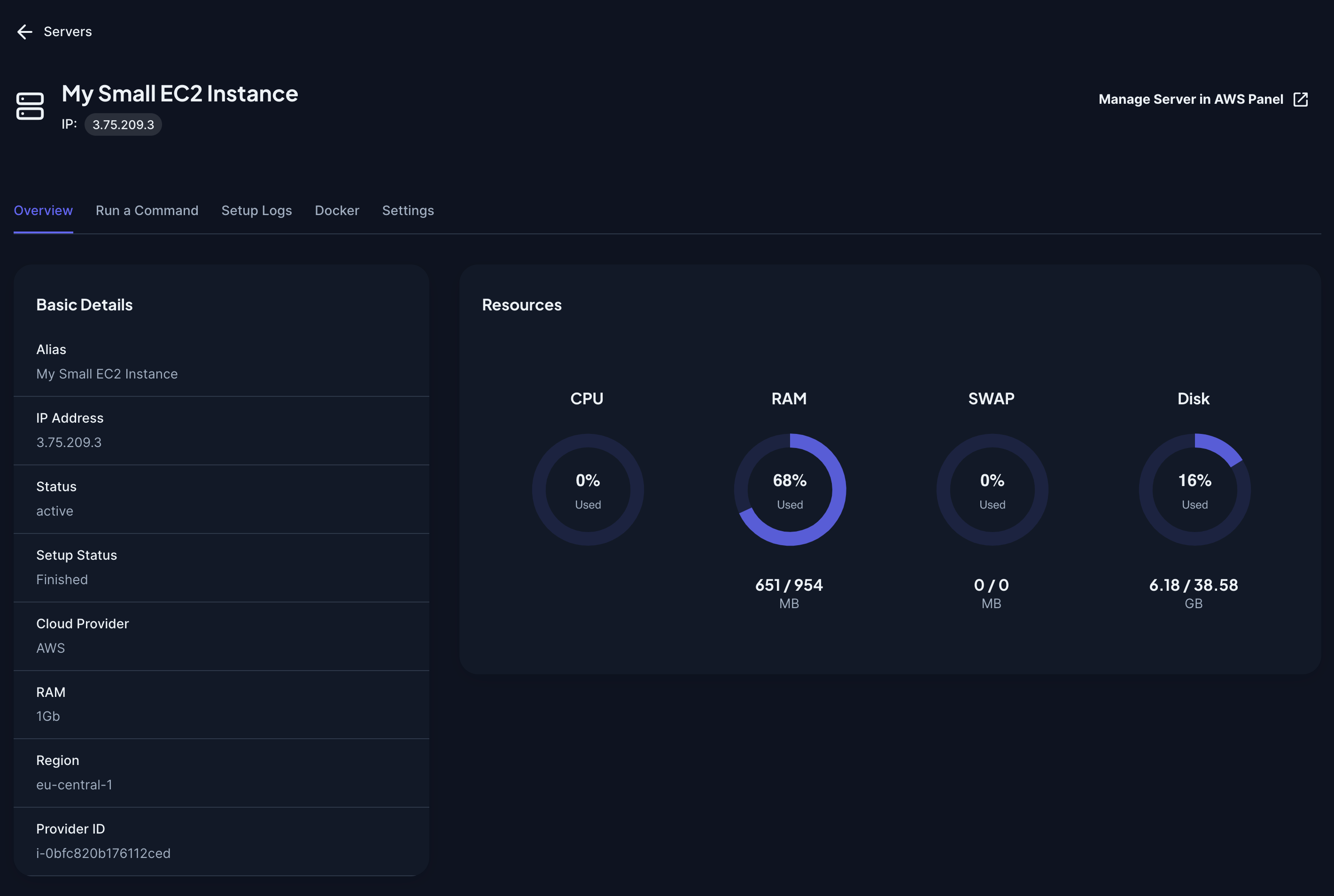Click the RAM 68% donut chart
The height and width of the screenshot is (896, 1334).
pos(789,490)
